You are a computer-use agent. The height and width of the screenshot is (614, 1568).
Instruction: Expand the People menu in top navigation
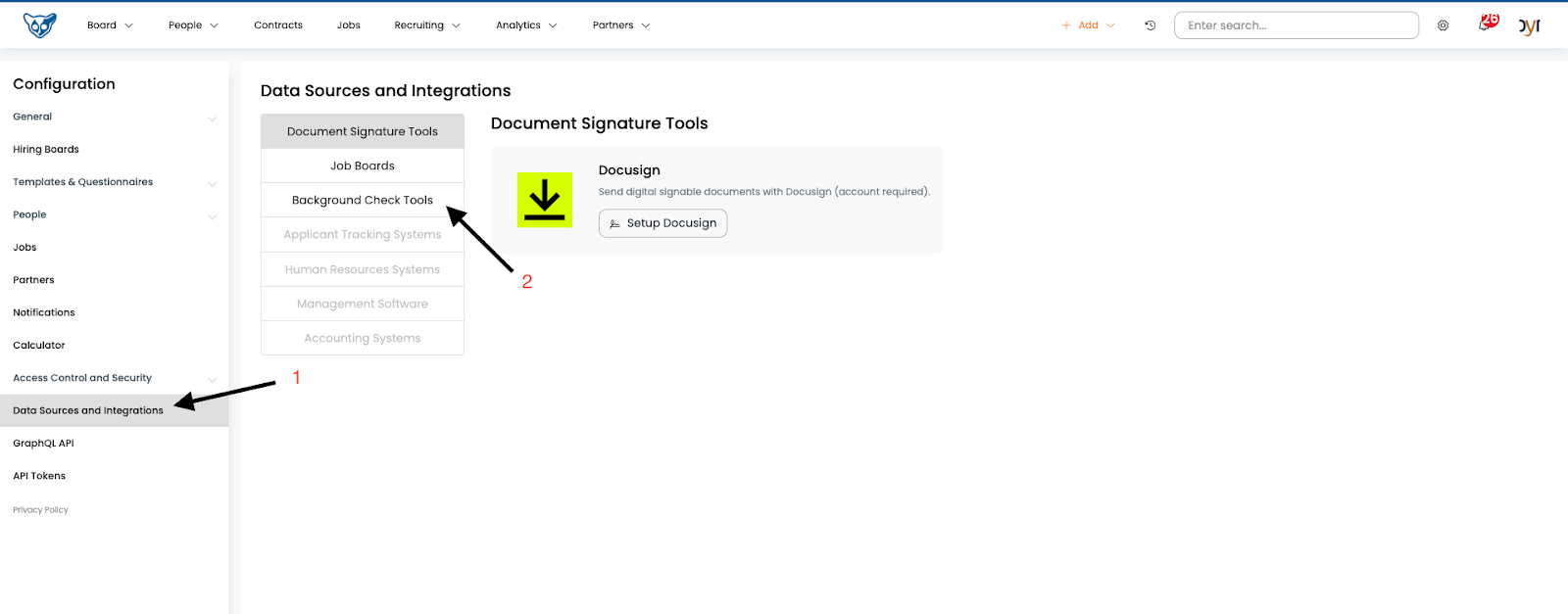pyautogui.click(x=193, y=25)
